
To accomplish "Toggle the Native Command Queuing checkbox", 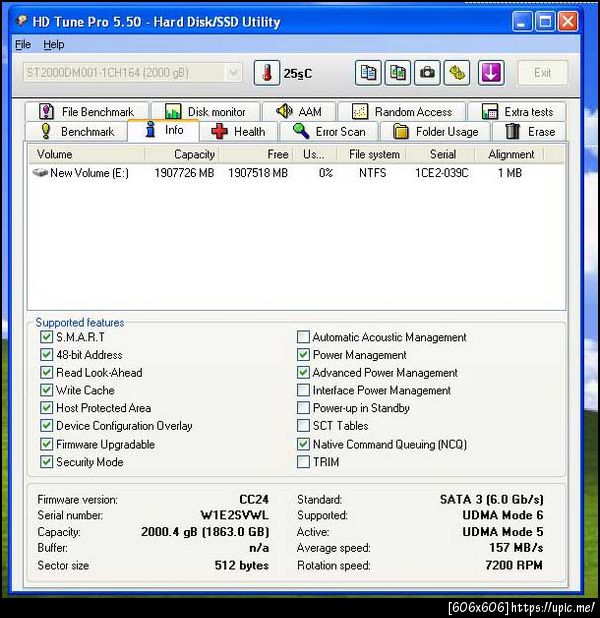I will (303, 444).
